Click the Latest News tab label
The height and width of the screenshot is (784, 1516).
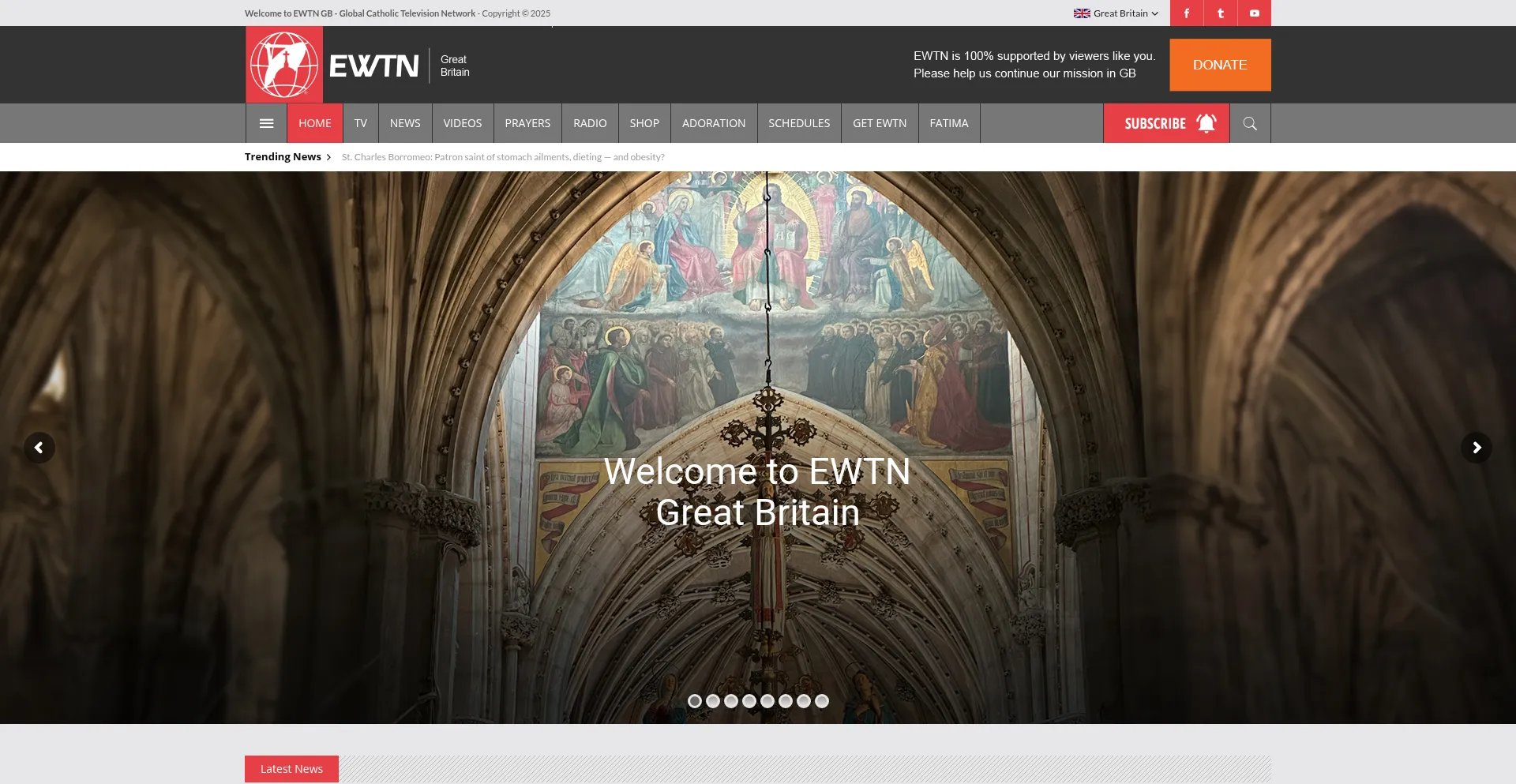(x=291, y=769)
